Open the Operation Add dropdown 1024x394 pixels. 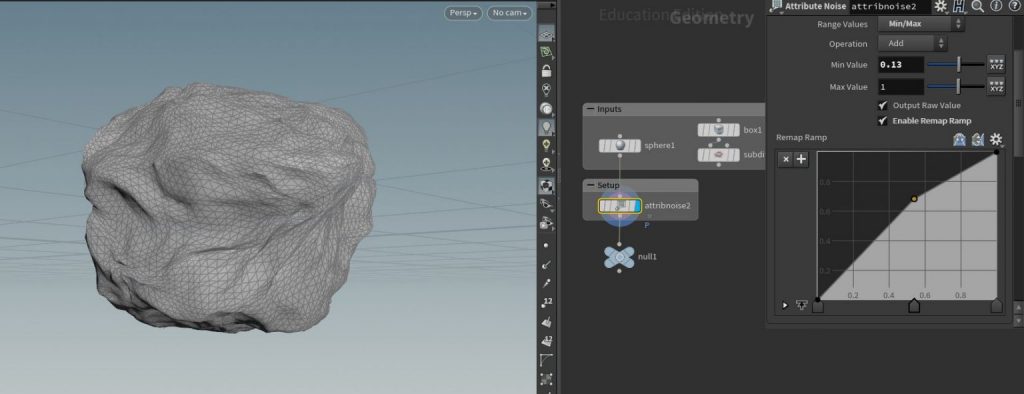pyautogui.click(x=912, y=44)
